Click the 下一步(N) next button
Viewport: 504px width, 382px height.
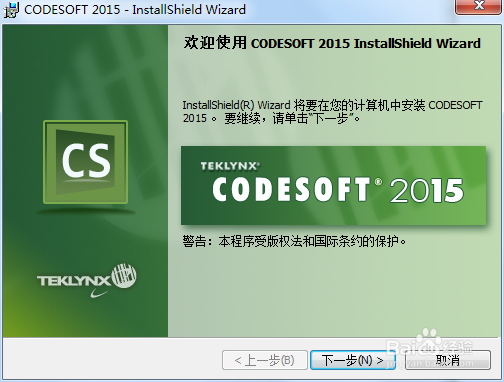353,360
